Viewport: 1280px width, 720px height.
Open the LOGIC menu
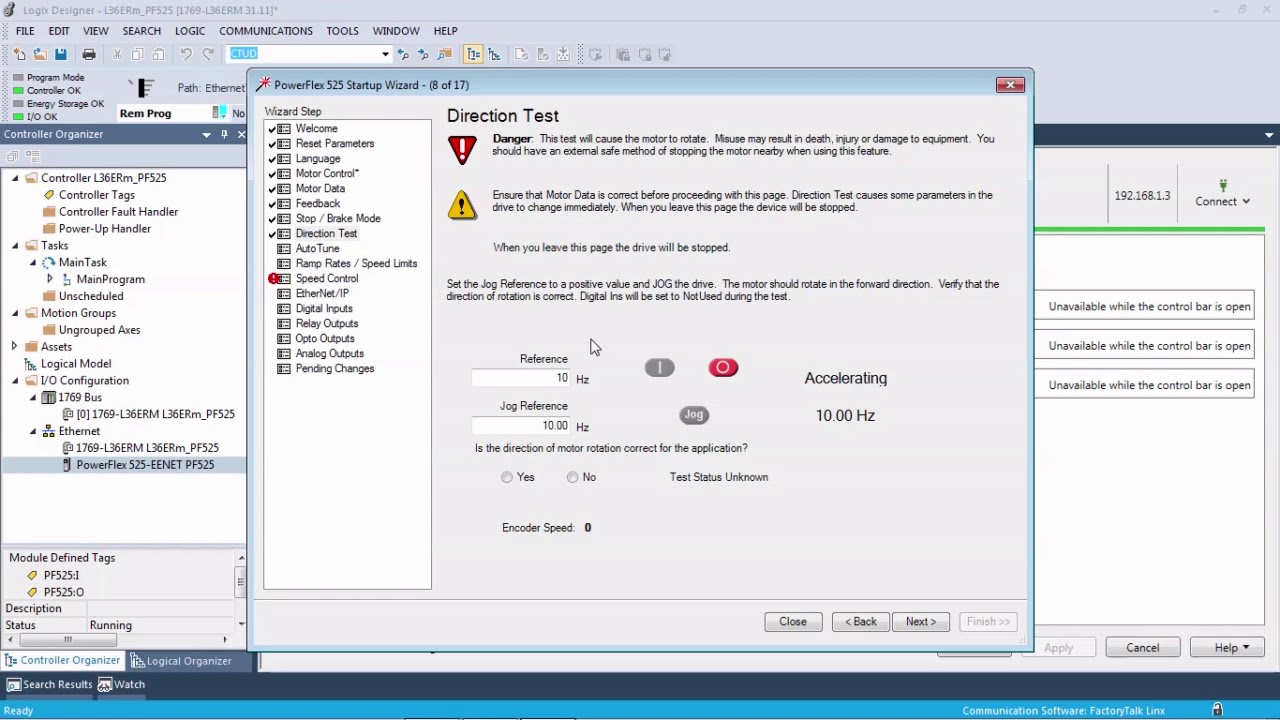[x=190, y=31]
